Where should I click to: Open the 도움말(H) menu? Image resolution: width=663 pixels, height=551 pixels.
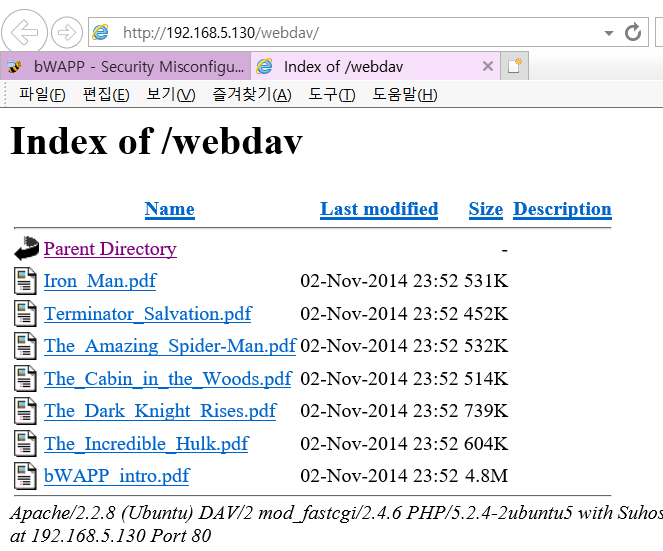pyautogui.click(x=405, y=94)
